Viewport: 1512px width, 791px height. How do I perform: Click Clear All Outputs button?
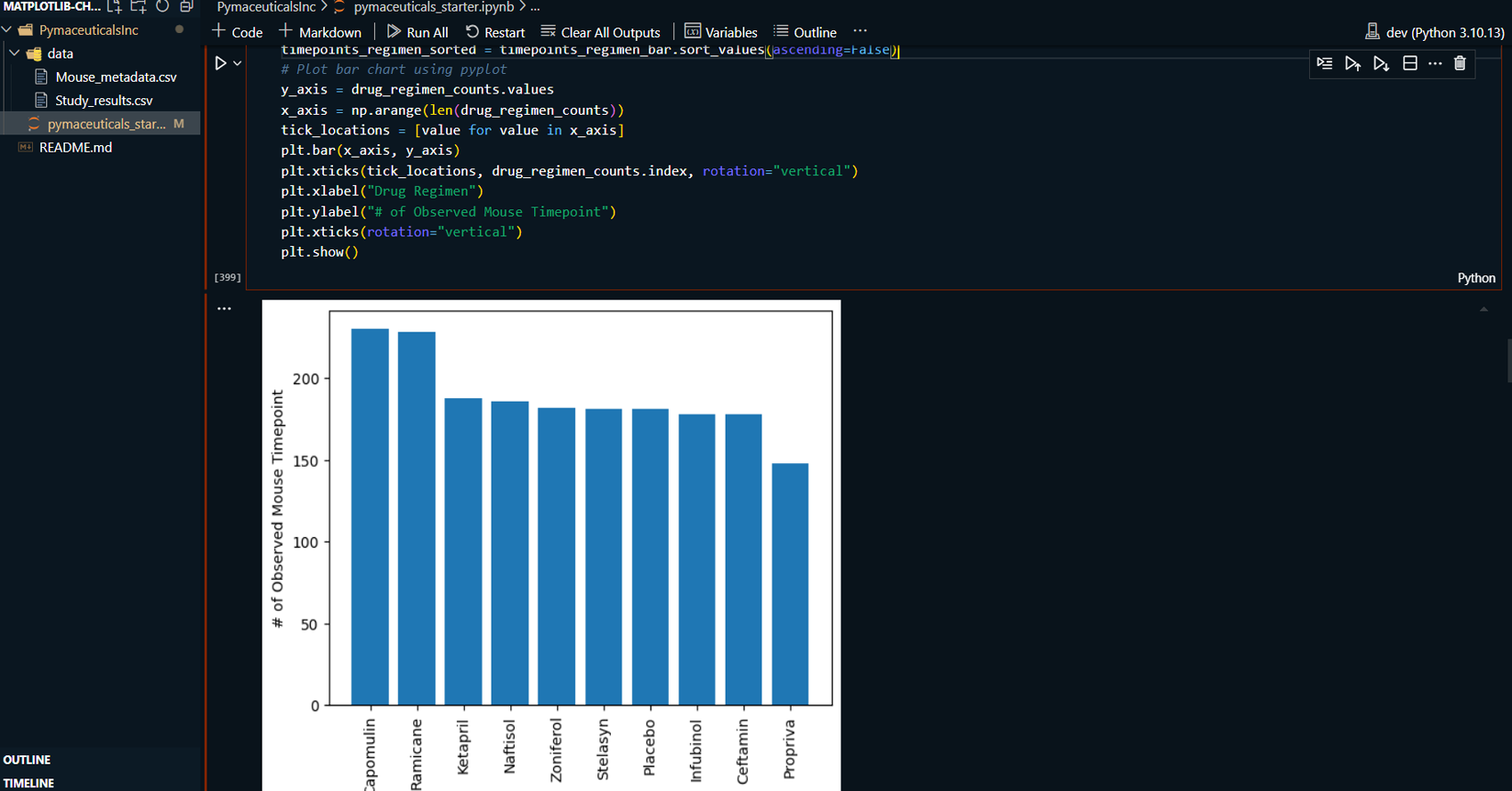click(x=601, y=32)
